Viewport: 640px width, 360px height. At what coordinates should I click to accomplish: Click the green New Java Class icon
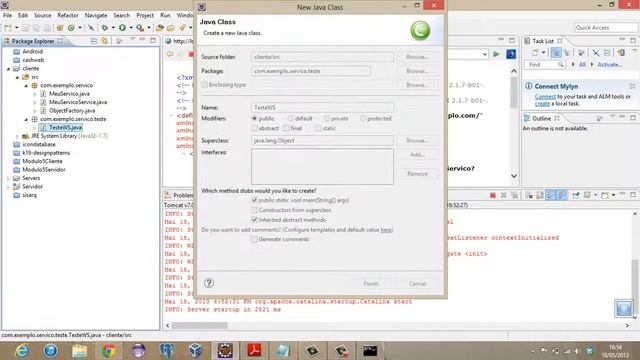point(71,28)
